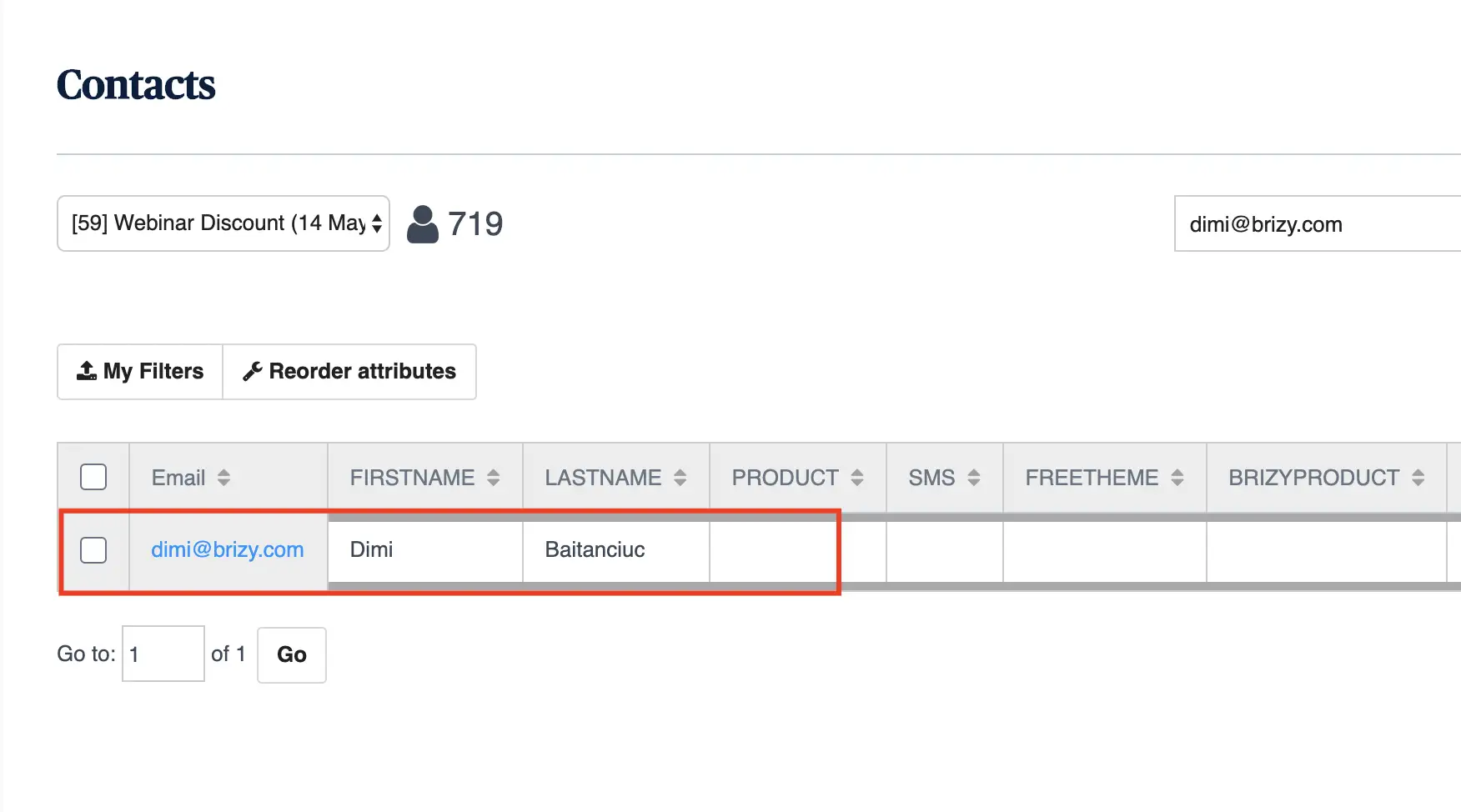
Task: Click the LASTNAME sort arrows icon
Action: pos(680,478)
